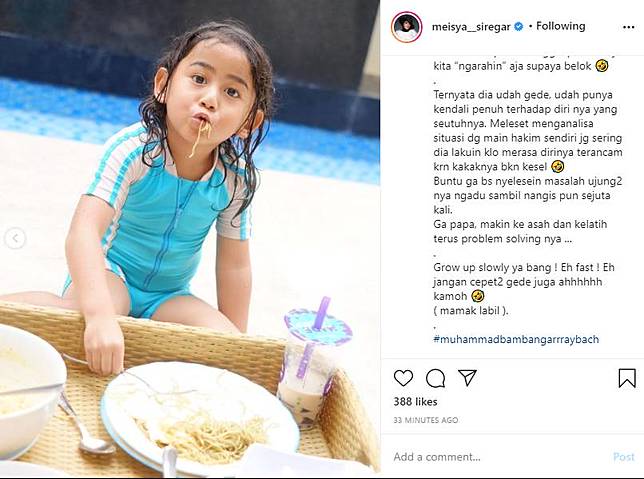The image size is (644, 479).
Task: Click the laughing emoji after belok
Action: pos(602,66)
